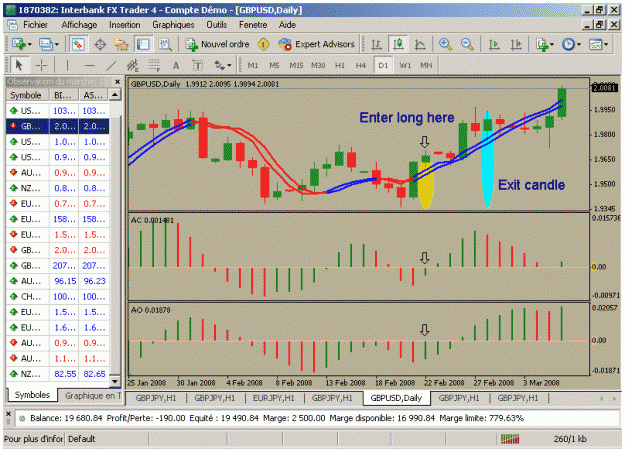
Task: Click the Symbole column header
Action: point(26,95)
